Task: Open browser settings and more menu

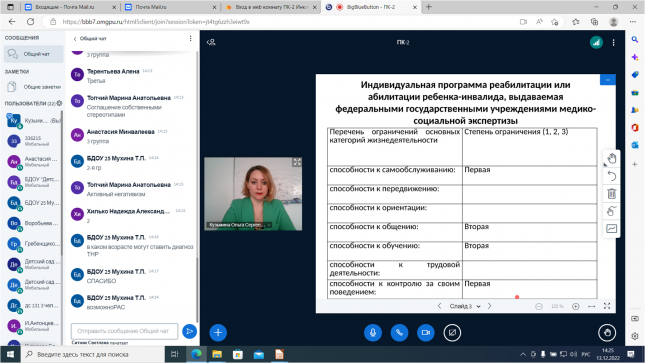Action: 633,22
